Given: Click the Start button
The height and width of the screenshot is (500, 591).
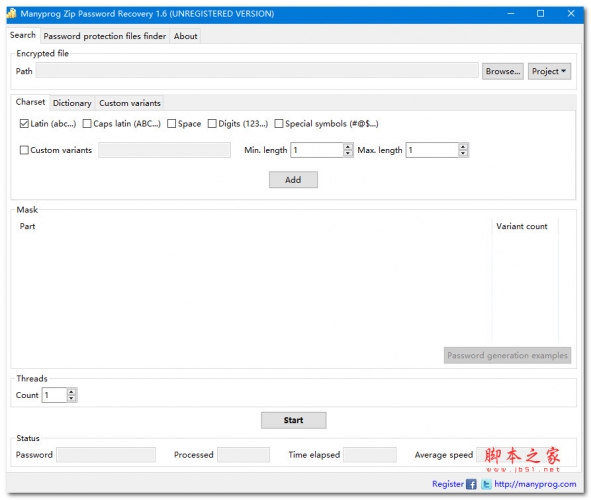Looking at the screenshot, I should coord(294,420).
